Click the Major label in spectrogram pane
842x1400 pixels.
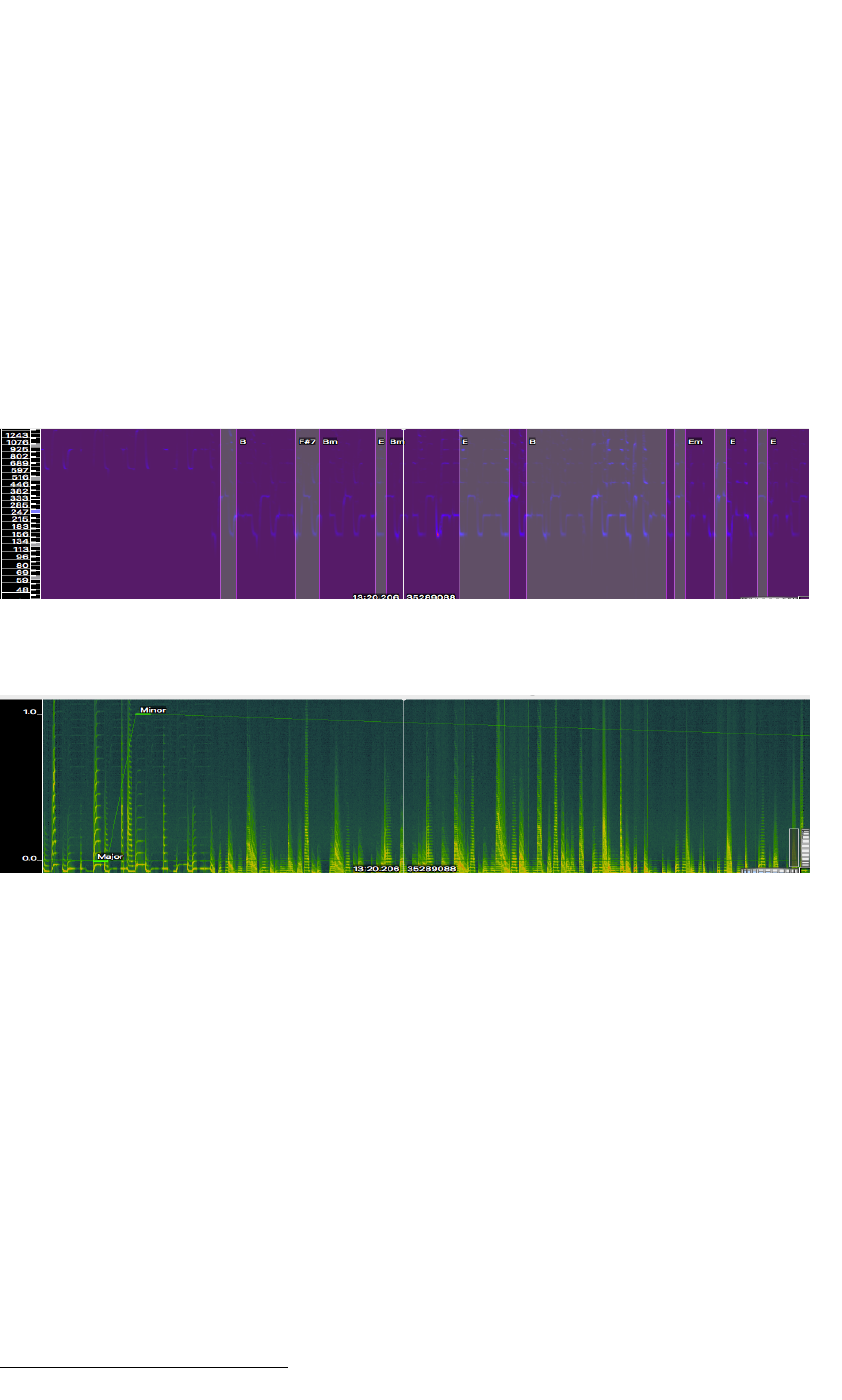click(109, 856)
